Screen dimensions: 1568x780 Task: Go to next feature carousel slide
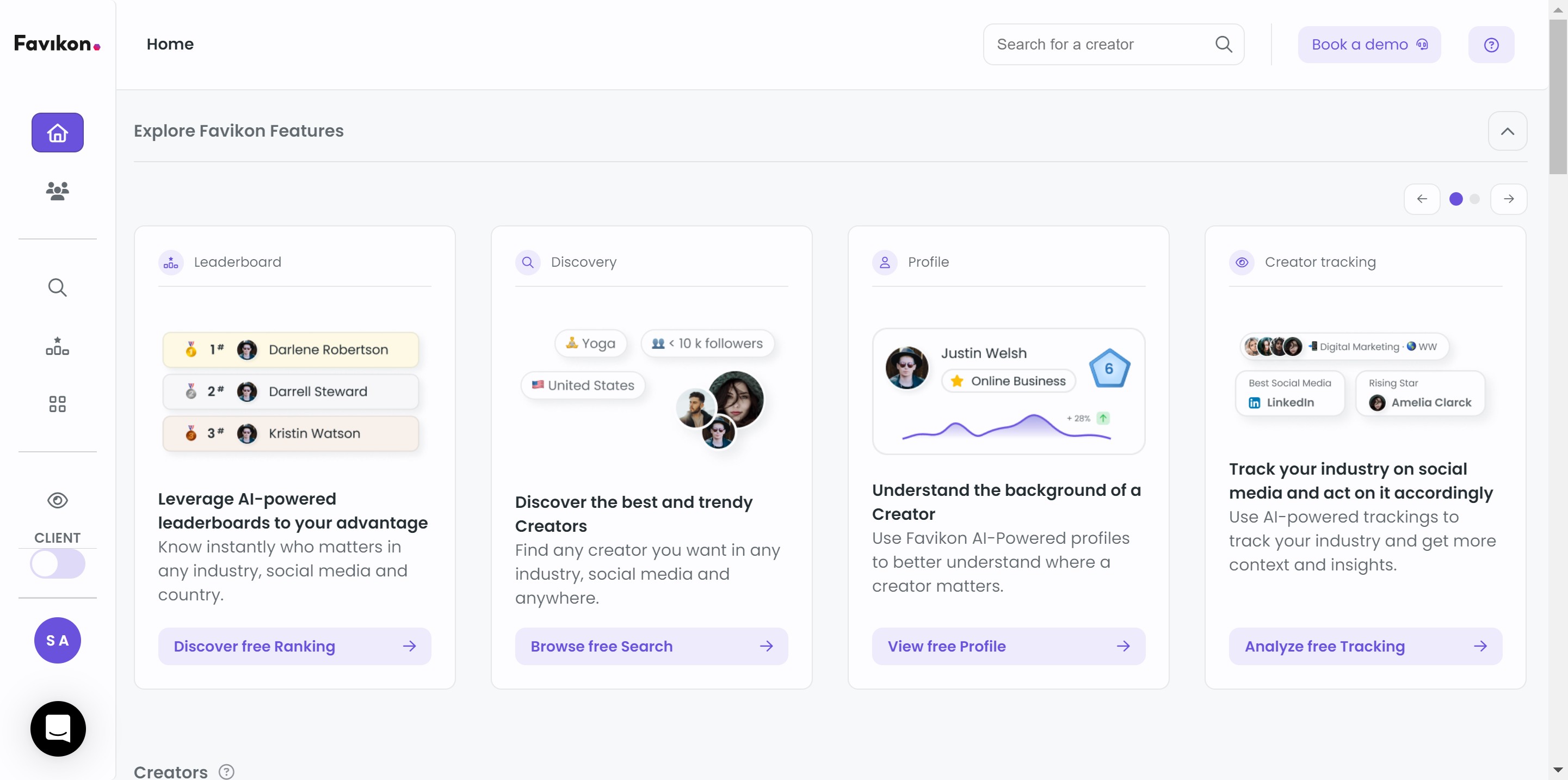pyautogui.click(x=1508, y=199)
